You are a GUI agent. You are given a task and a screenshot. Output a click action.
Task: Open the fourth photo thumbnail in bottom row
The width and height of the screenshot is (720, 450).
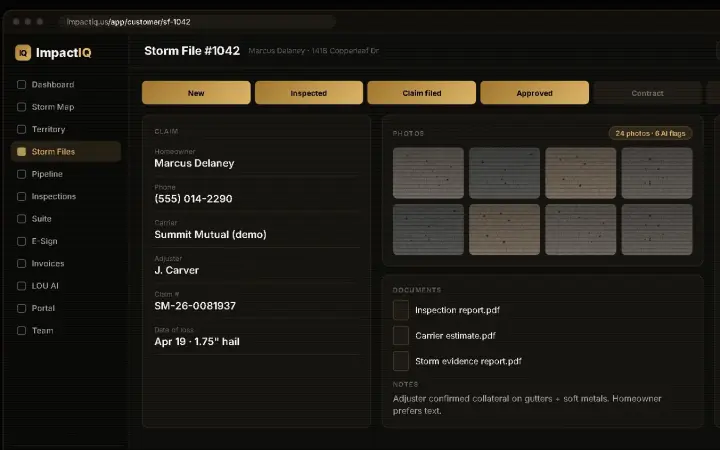pos(657,230)
